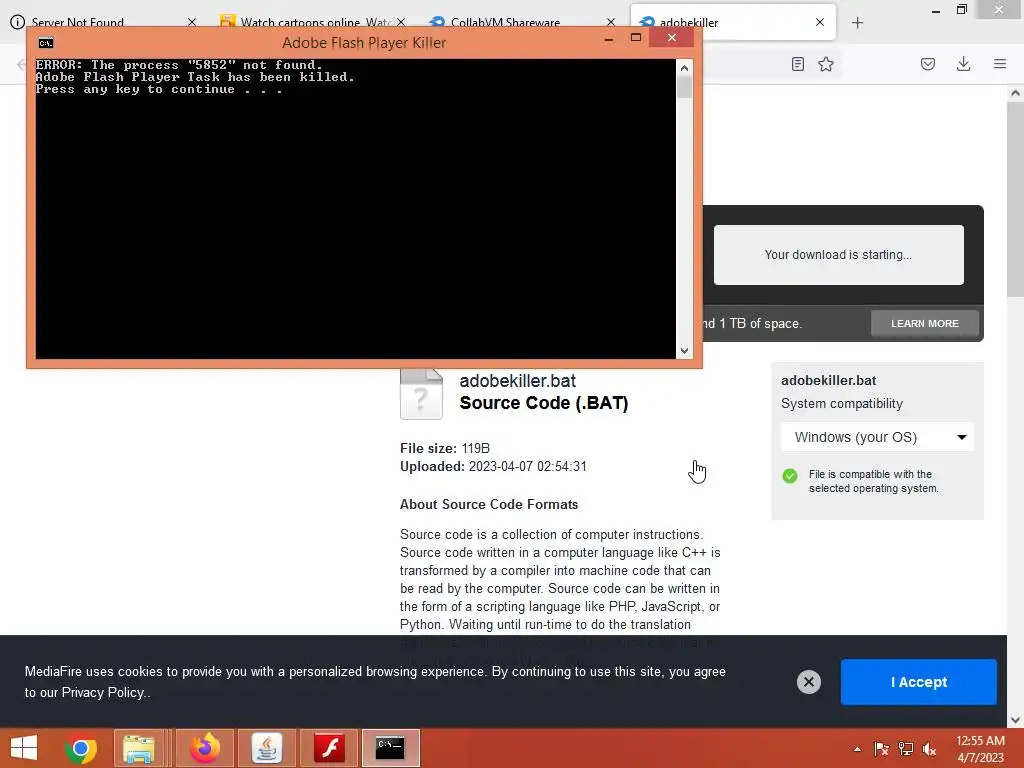Click the muted volume tray icon
1024x768 pixels.
pyautogui.click(x=929, y=749)
